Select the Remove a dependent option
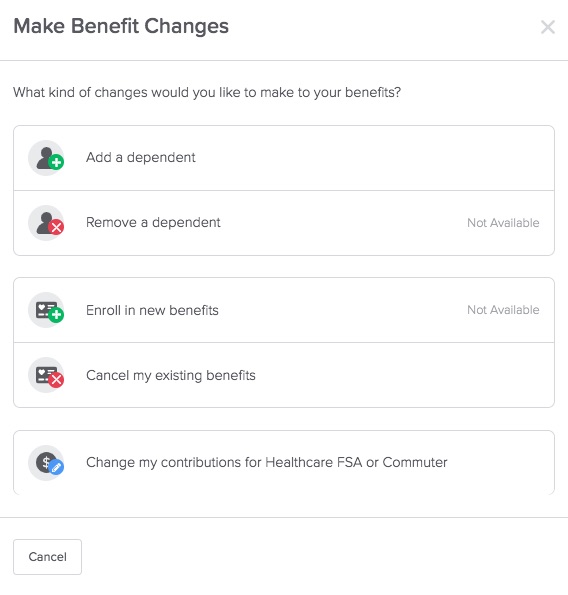Image resolution: width=568 pixels, height=595 pixels. click(284, 223)
